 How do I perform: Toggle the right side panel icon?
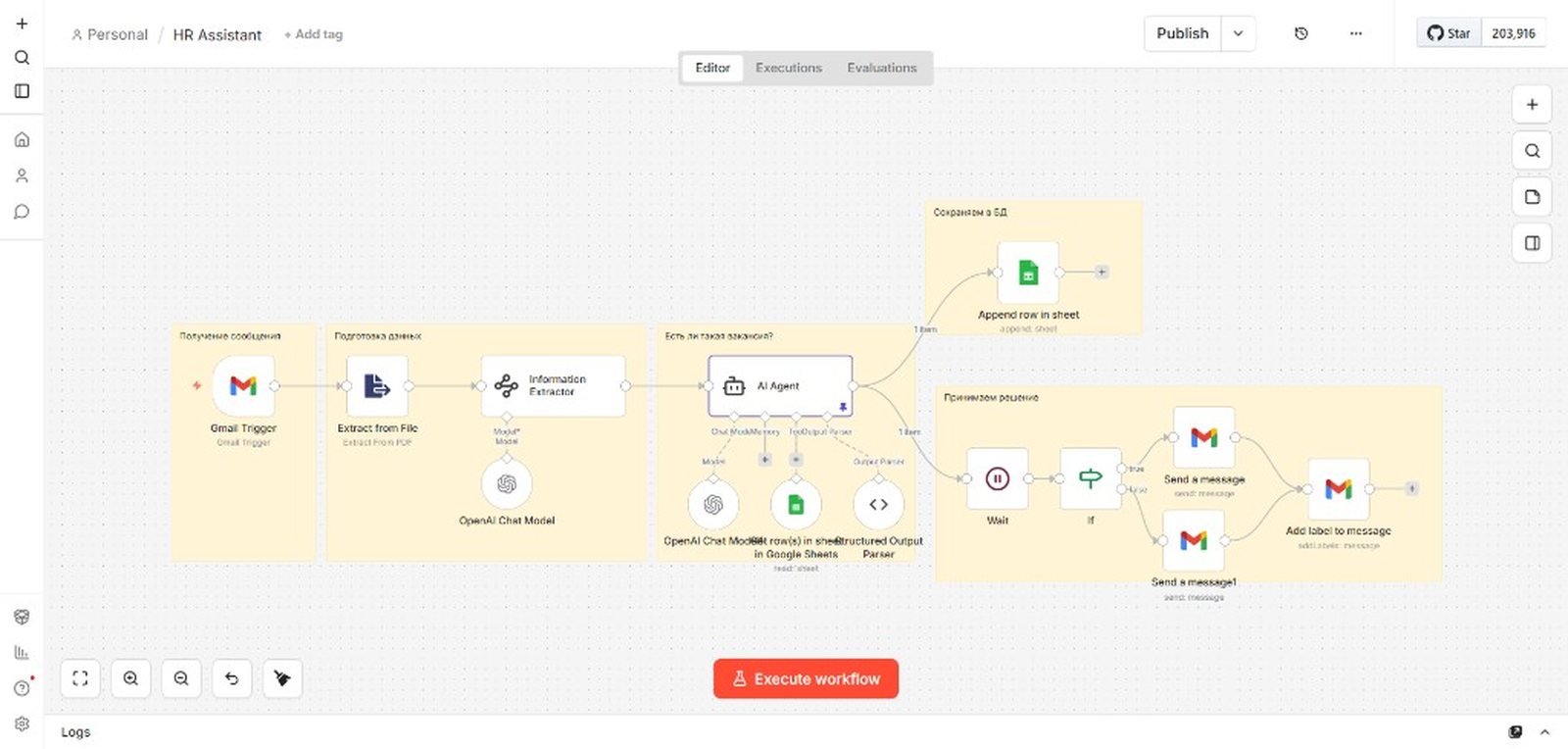1532,243
